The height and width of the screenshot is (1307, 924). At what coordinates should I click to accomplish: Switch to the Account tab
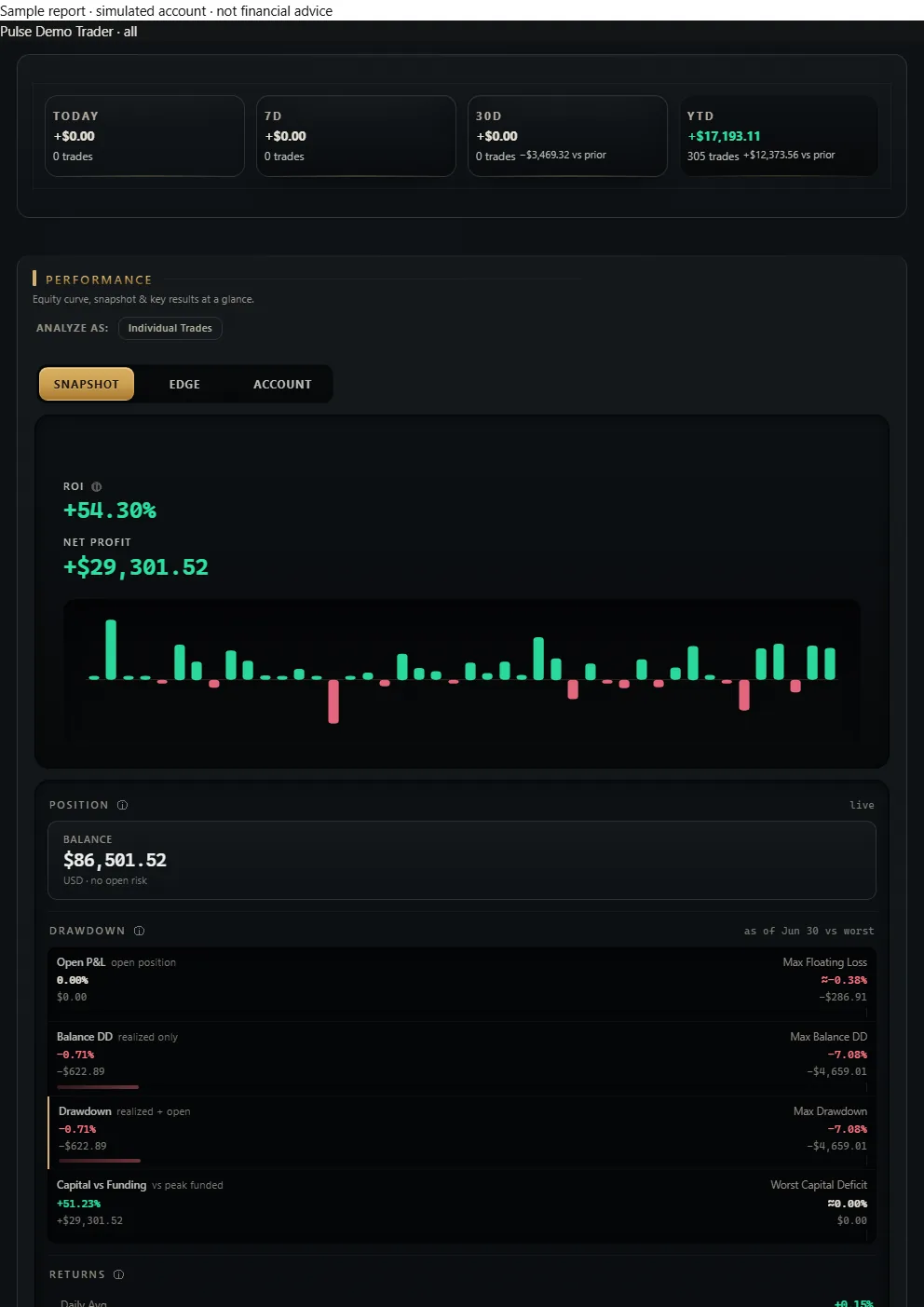point(282,384)
